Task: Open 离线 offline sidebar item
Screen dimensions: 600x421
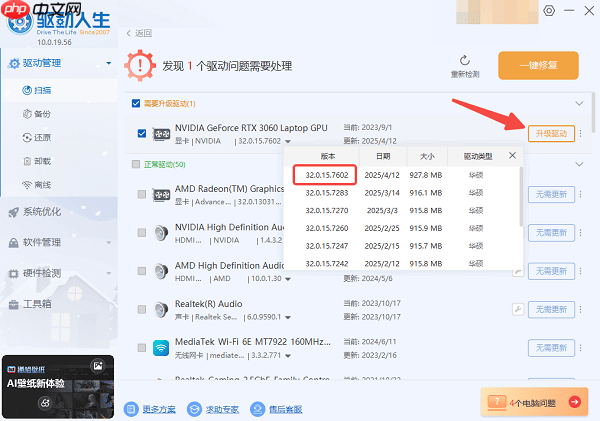Action: pyautogui.click(x=37, y=185)
